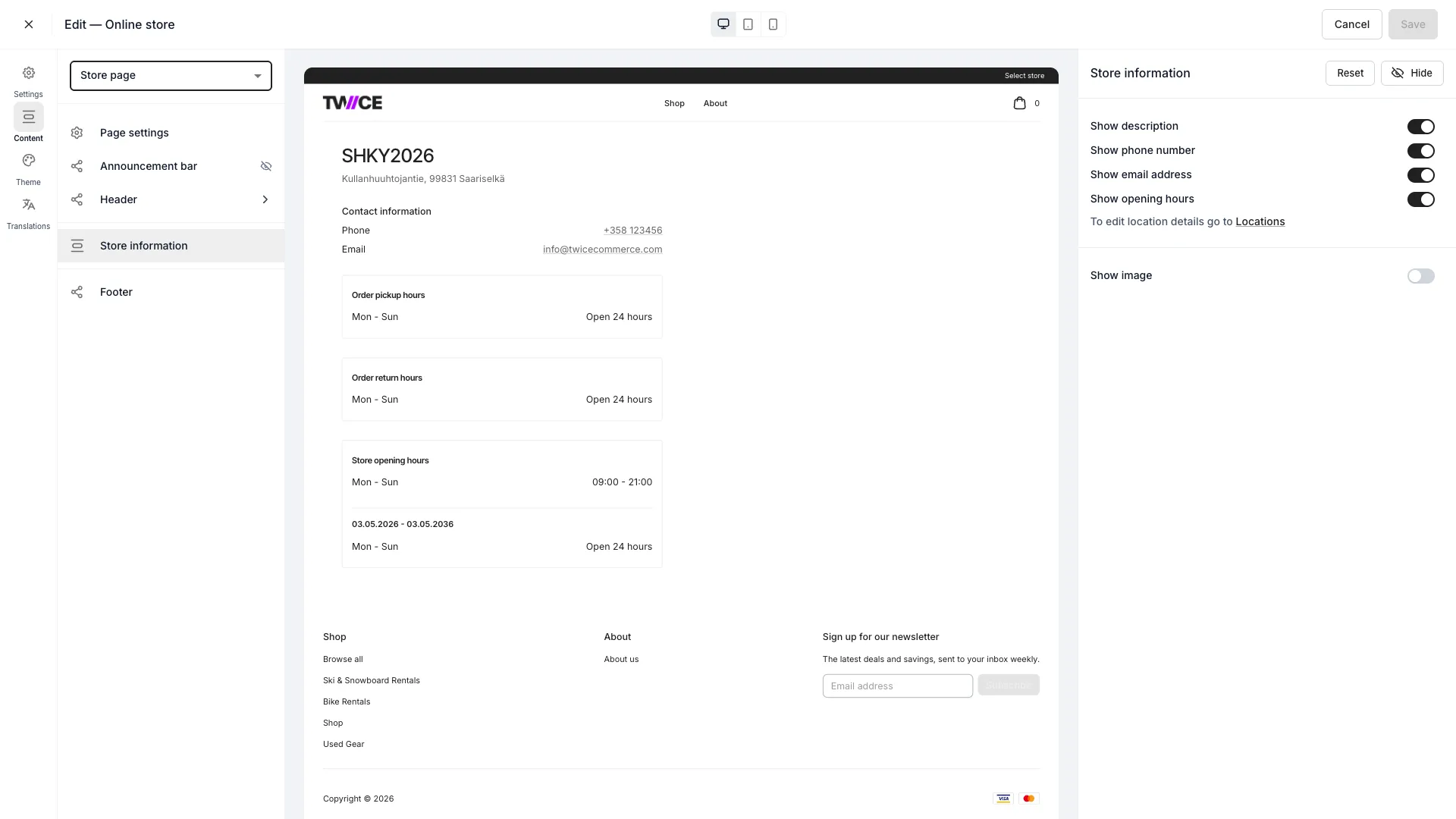Toggle Show description switch

click(1421, 127)
